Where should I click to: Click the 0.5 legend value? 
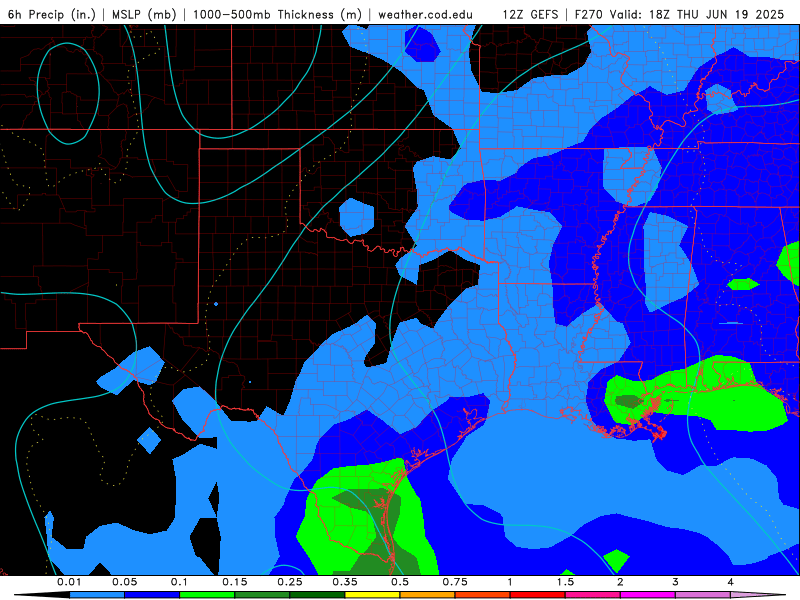click(400, 582)
